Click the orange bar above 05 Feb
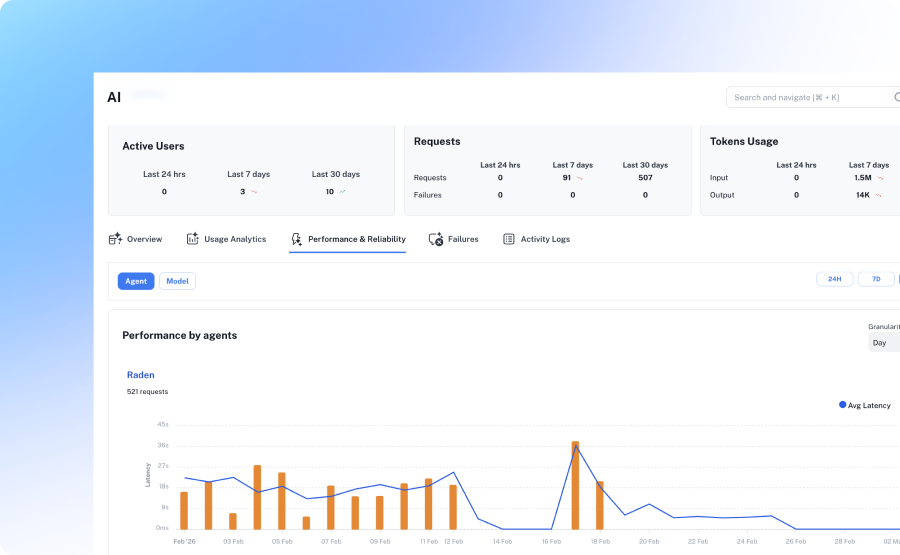 [x=282, y=500]
